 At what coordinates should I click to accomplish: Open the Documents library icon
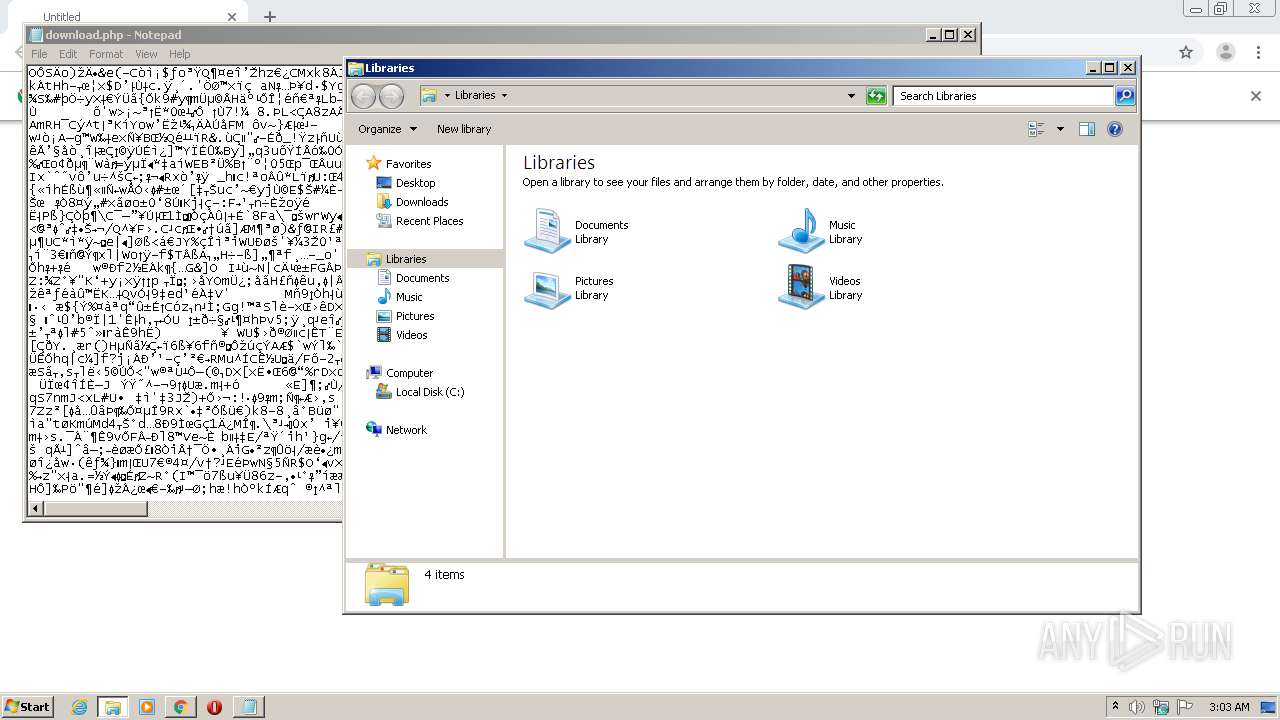[x=547, y=231]
